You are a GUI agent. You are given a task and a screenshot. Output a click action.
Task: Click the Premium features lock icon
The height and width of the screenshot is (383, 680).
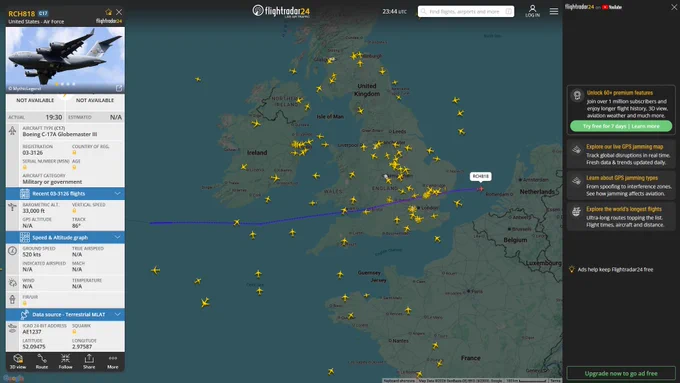pos(577,95)
